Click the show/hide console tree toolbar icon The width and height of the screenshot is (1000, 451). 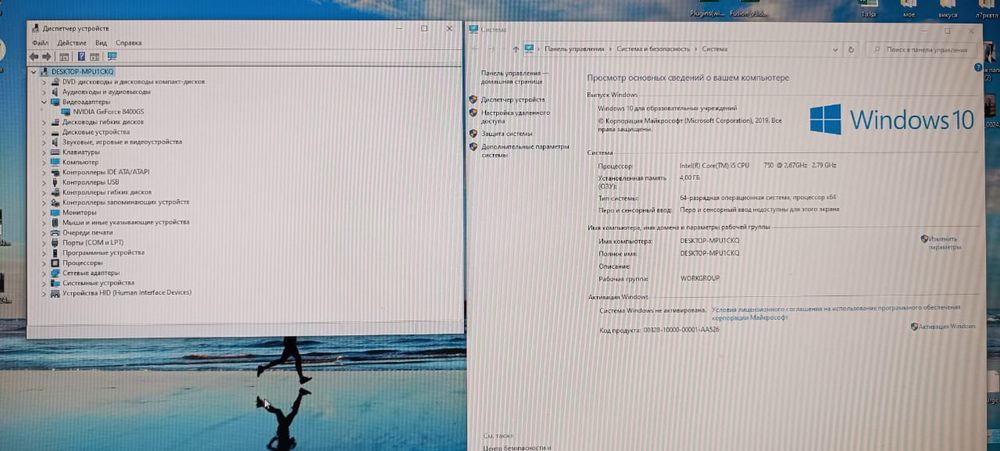[64, 57]
